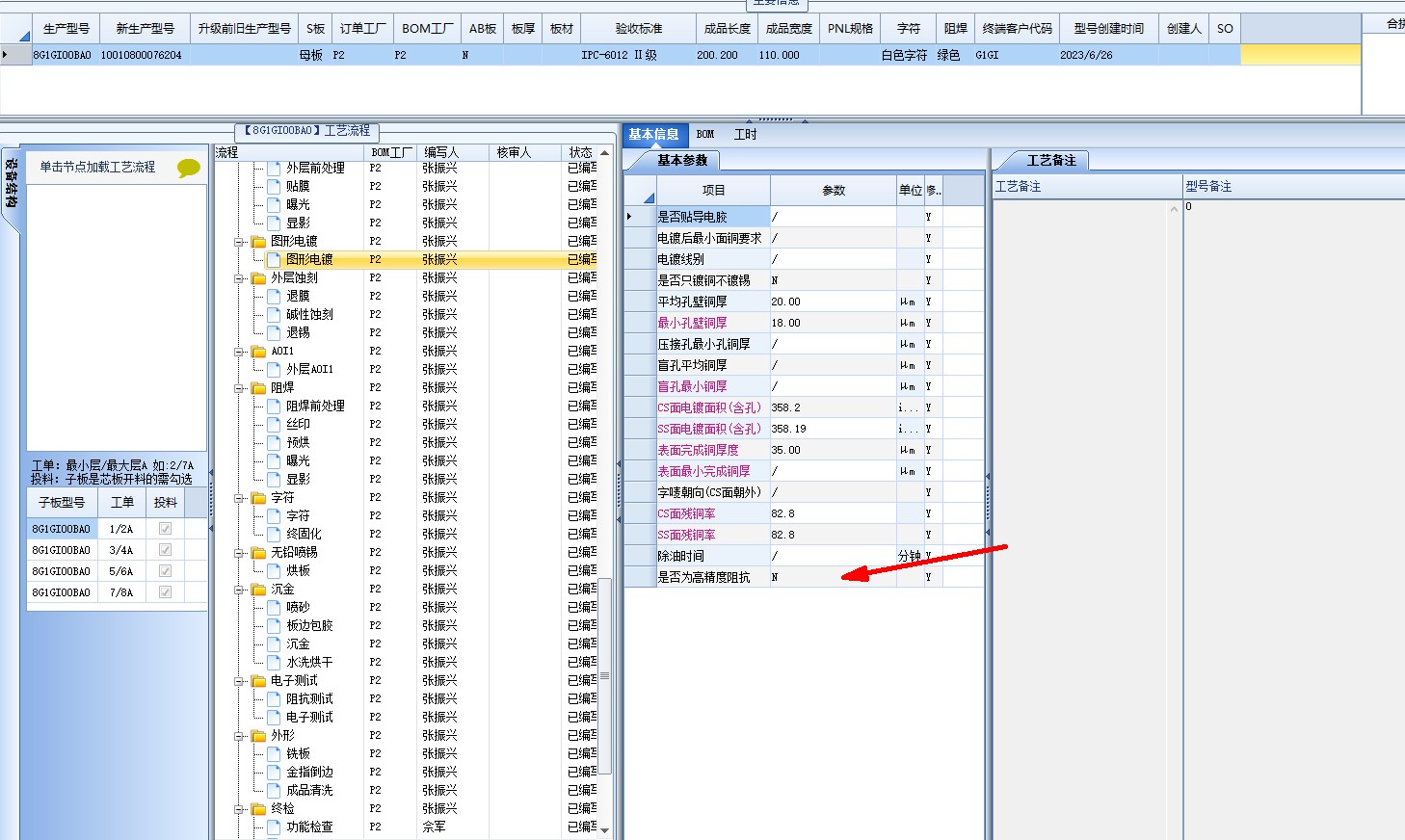Click the 8G1GI00BA0 row with work order 5/6A
Image resolution: width=1405 pixels, height=840 pixels.
pyautogui.click(x=118, y=571)
